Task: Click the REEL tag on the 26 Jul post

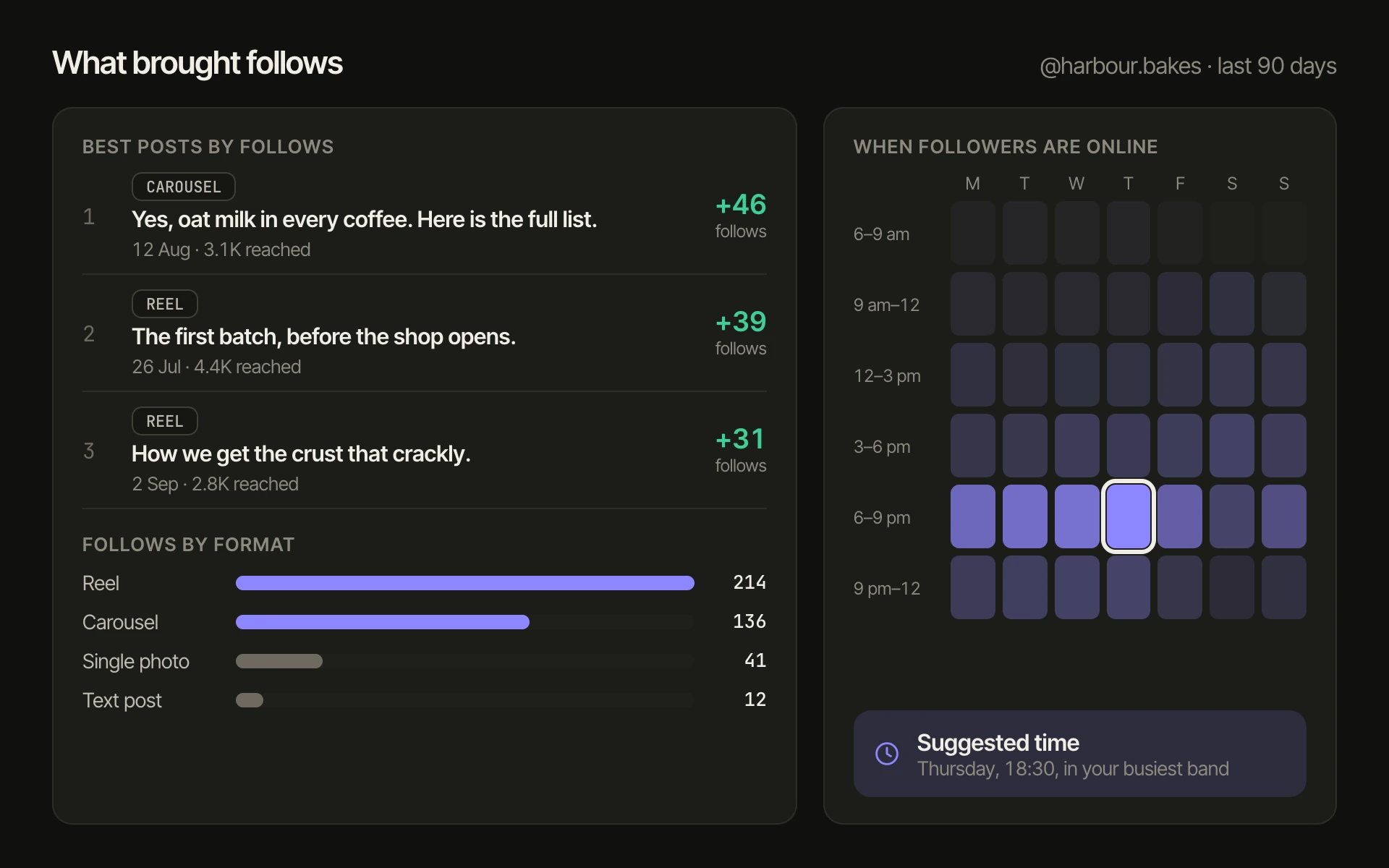Action: [165, 304]
